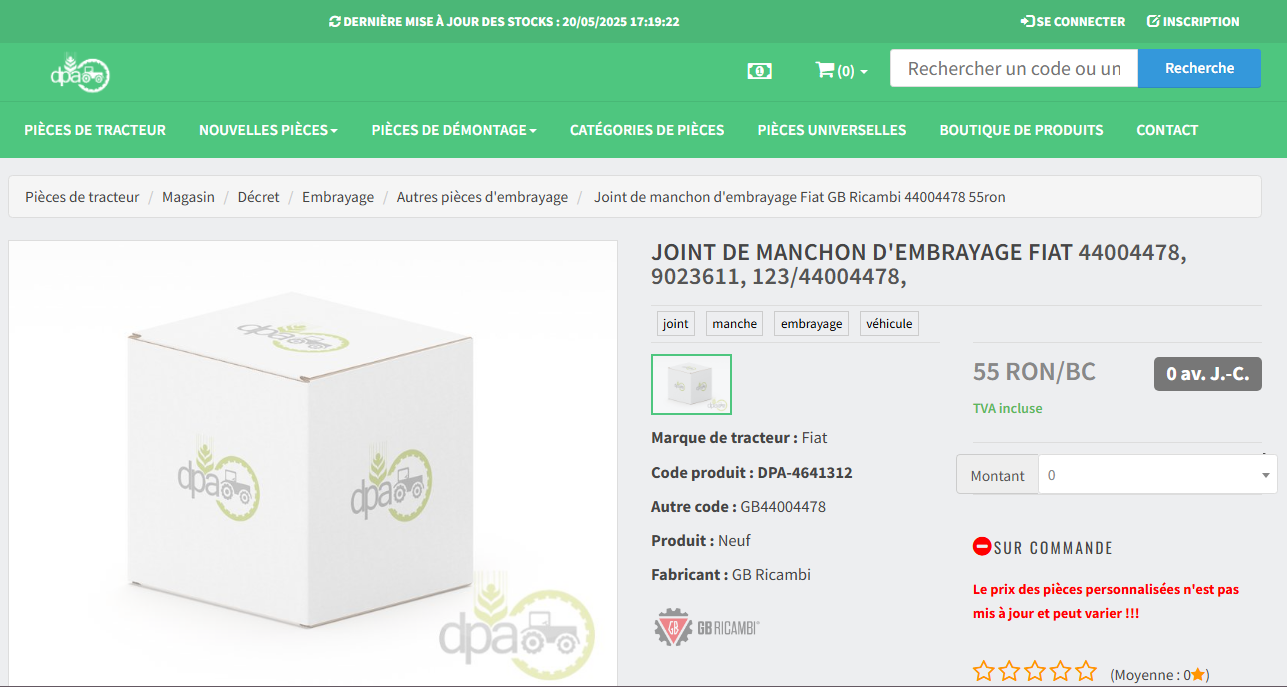1287x687 pixels.
Task: Open the currency banknote icon
Action: tap(760, 71)
